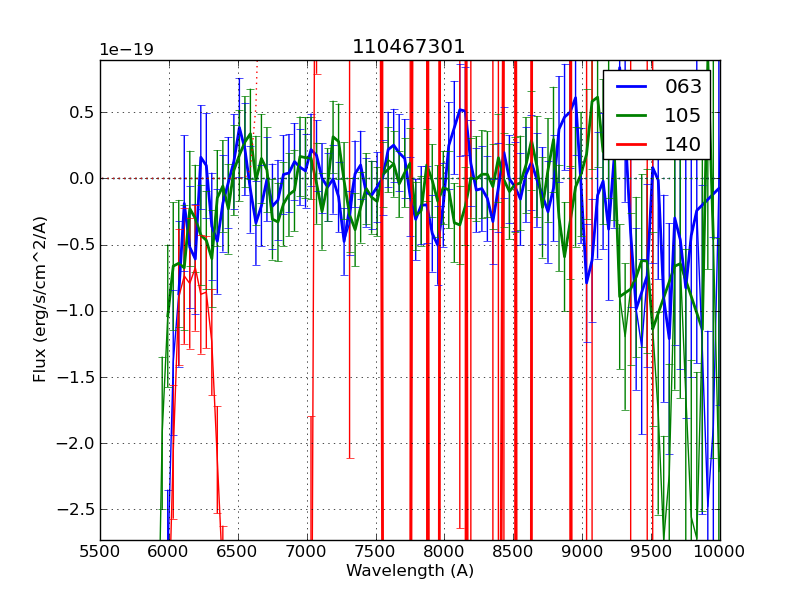The width and height of the screenshot is (800, 600).
Task: Select the blue 063 legend line sample
Action: click(631, 87)
